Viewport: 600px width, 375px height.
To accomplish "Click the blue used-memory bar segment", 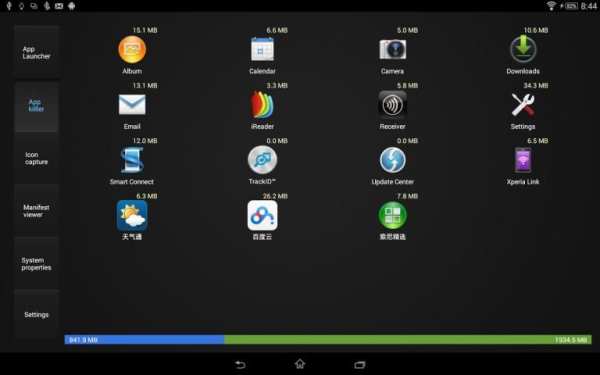I will coord(144,339).
